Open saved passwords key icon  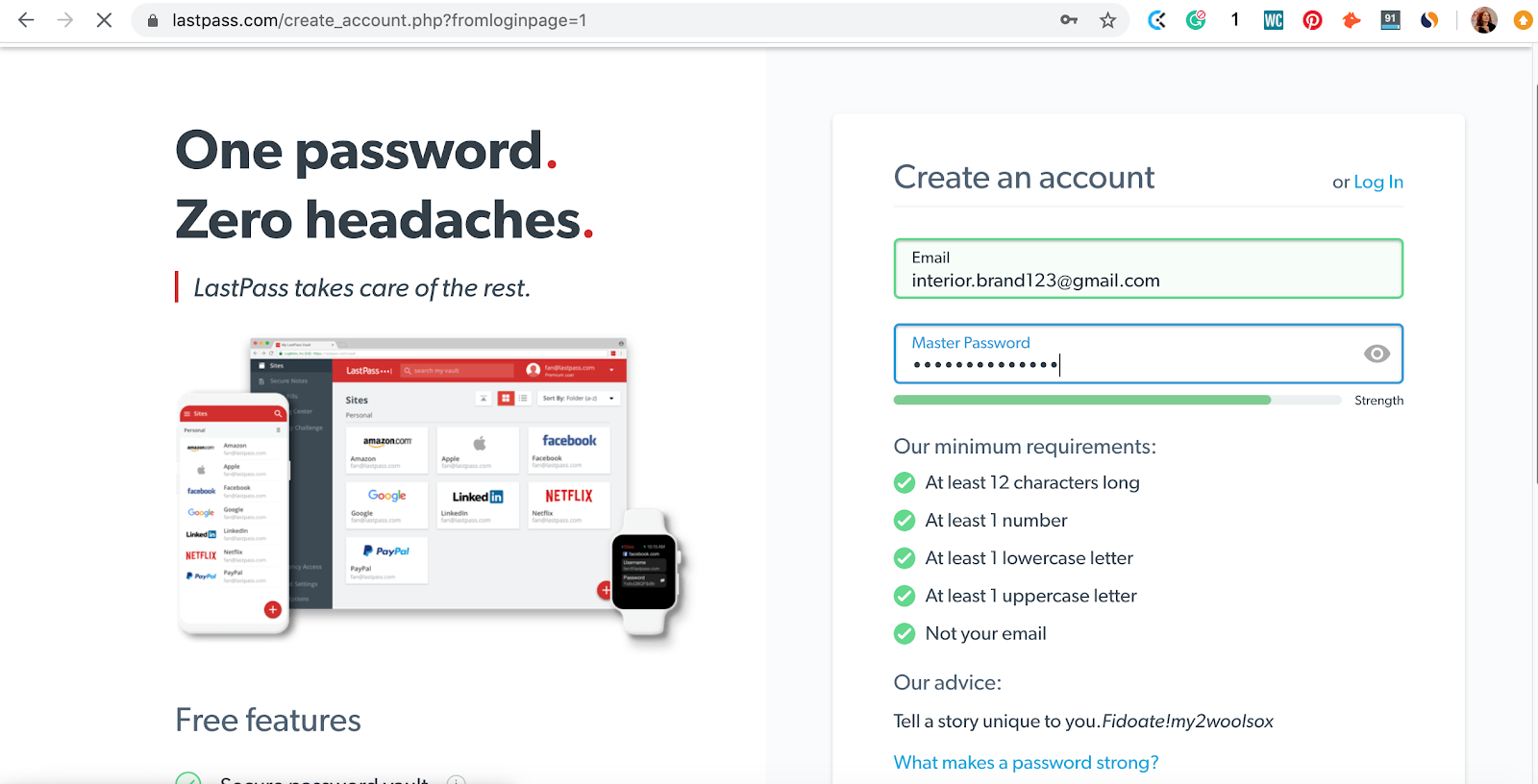tap(1069, 20)
